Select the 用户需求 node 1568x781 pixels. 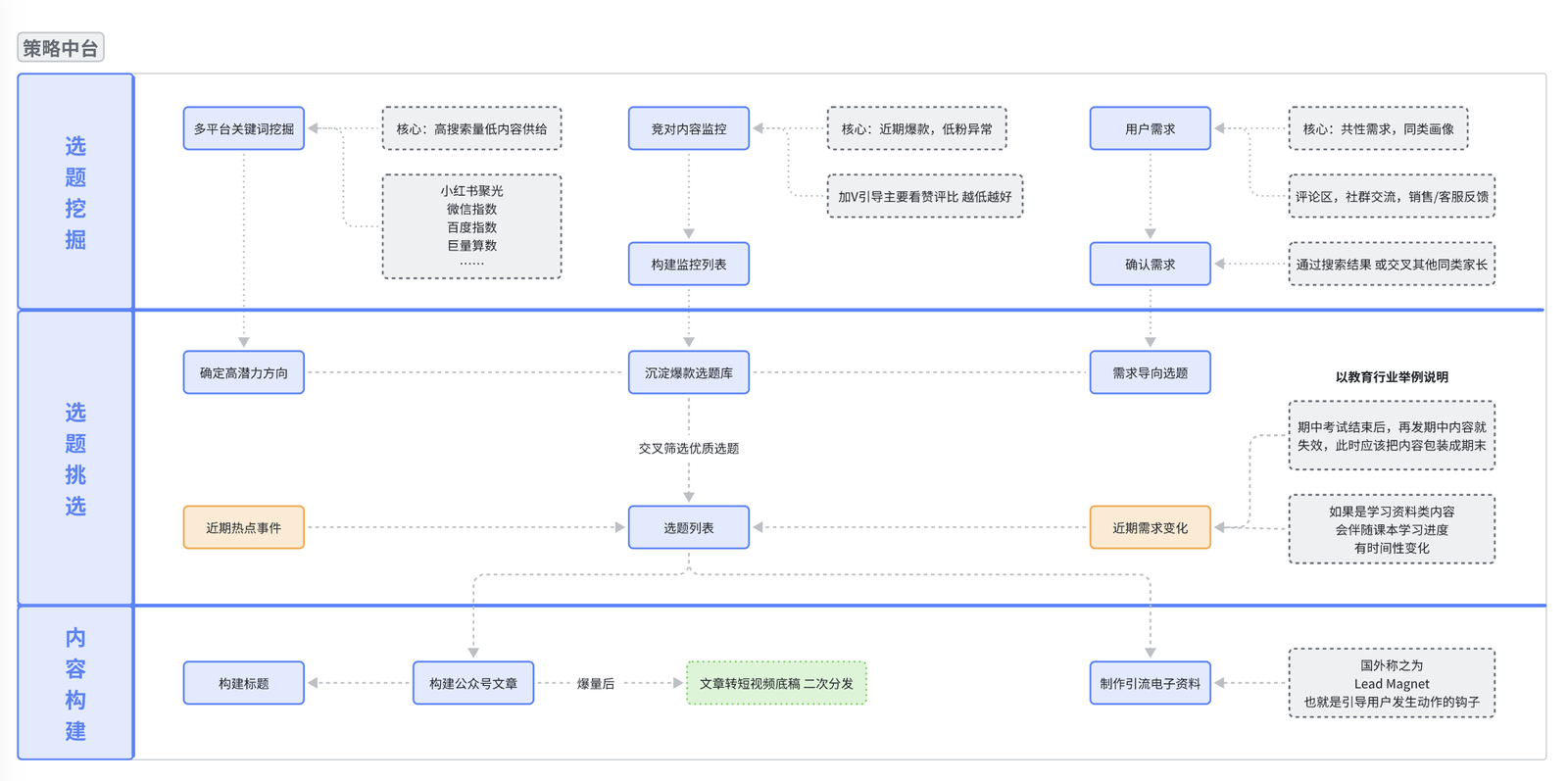tap(1150, 128)
